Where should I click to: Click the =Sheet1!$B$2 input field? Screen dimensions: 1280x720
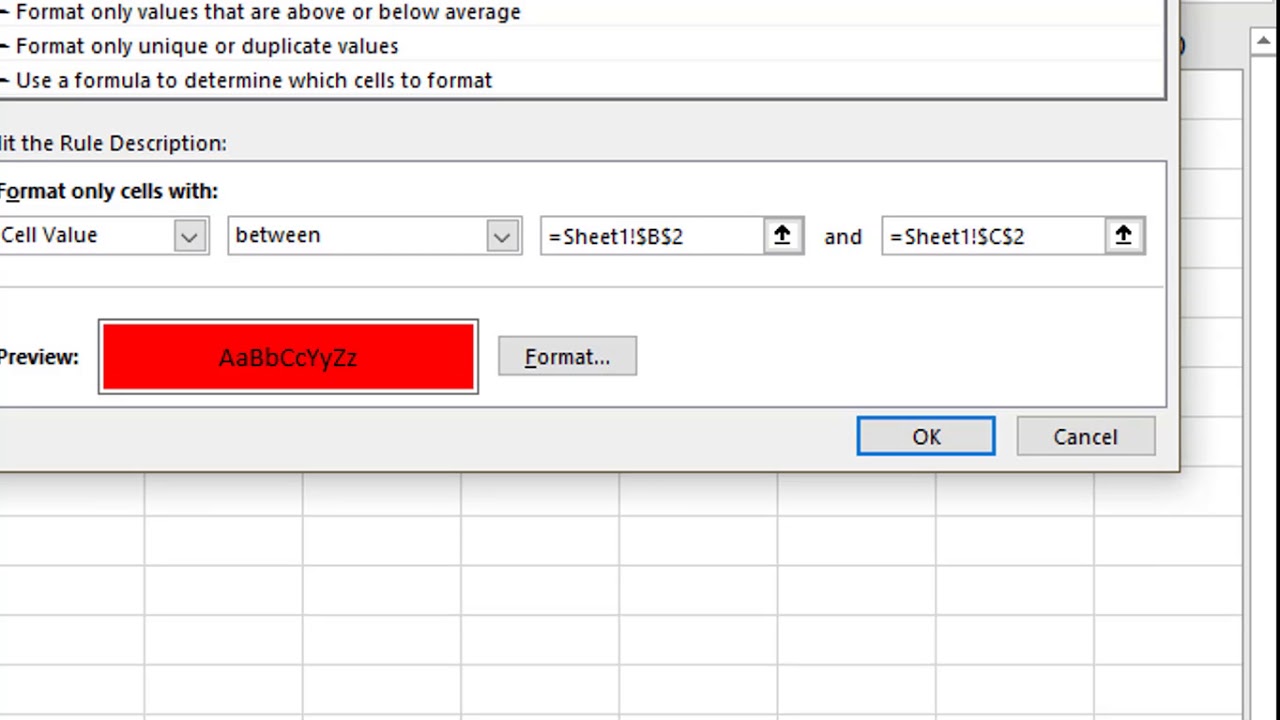pos(652,236)
